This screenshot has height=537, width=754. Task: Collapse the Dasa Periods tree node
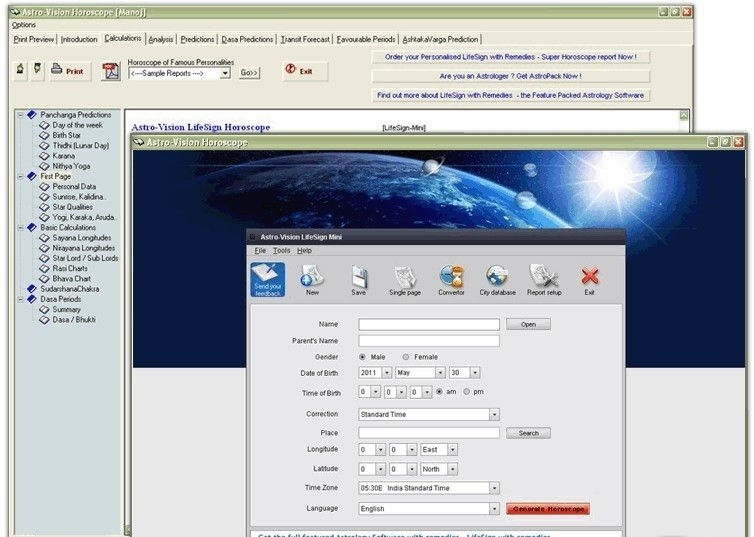tap(20, 299)
